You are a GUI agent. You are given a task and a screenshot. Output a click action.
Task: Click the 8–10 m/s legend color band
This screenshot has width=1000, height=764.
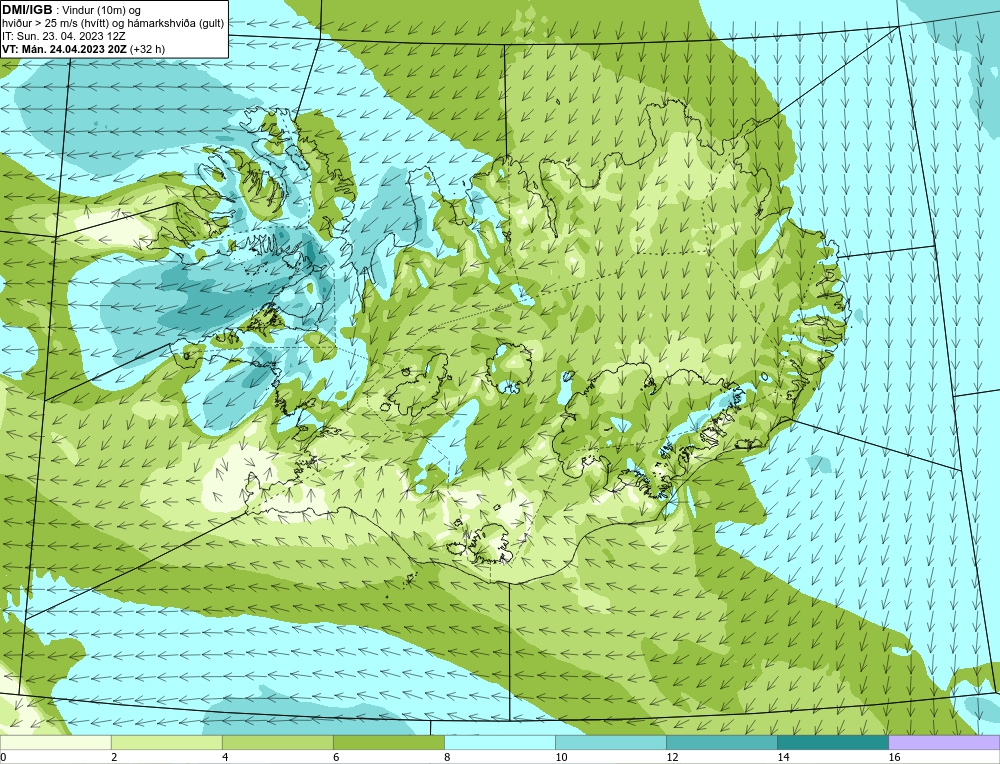click(x=499, y=742)
